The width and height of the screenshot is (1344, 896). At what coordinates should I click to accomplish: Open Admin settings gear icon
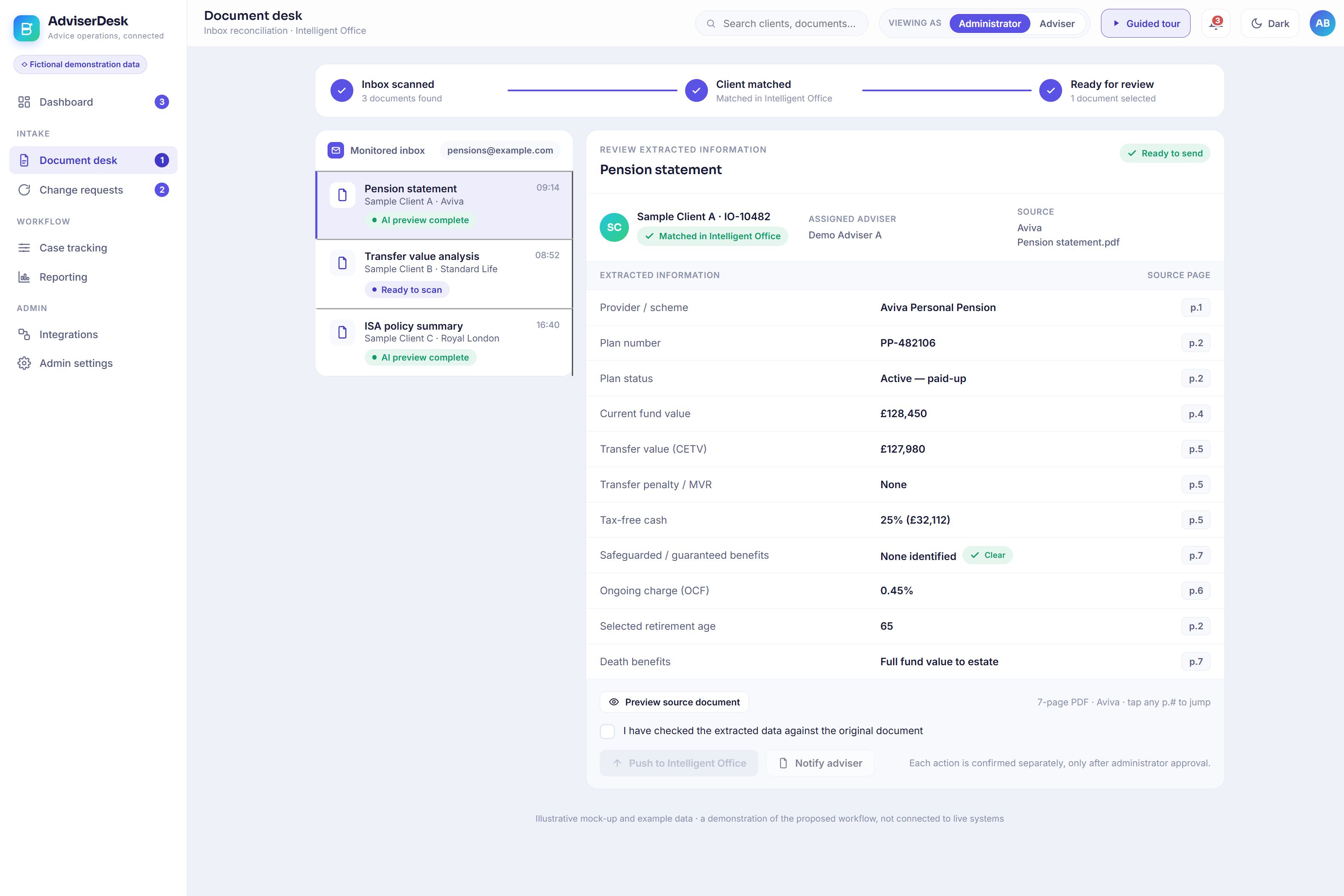(24, 363)
